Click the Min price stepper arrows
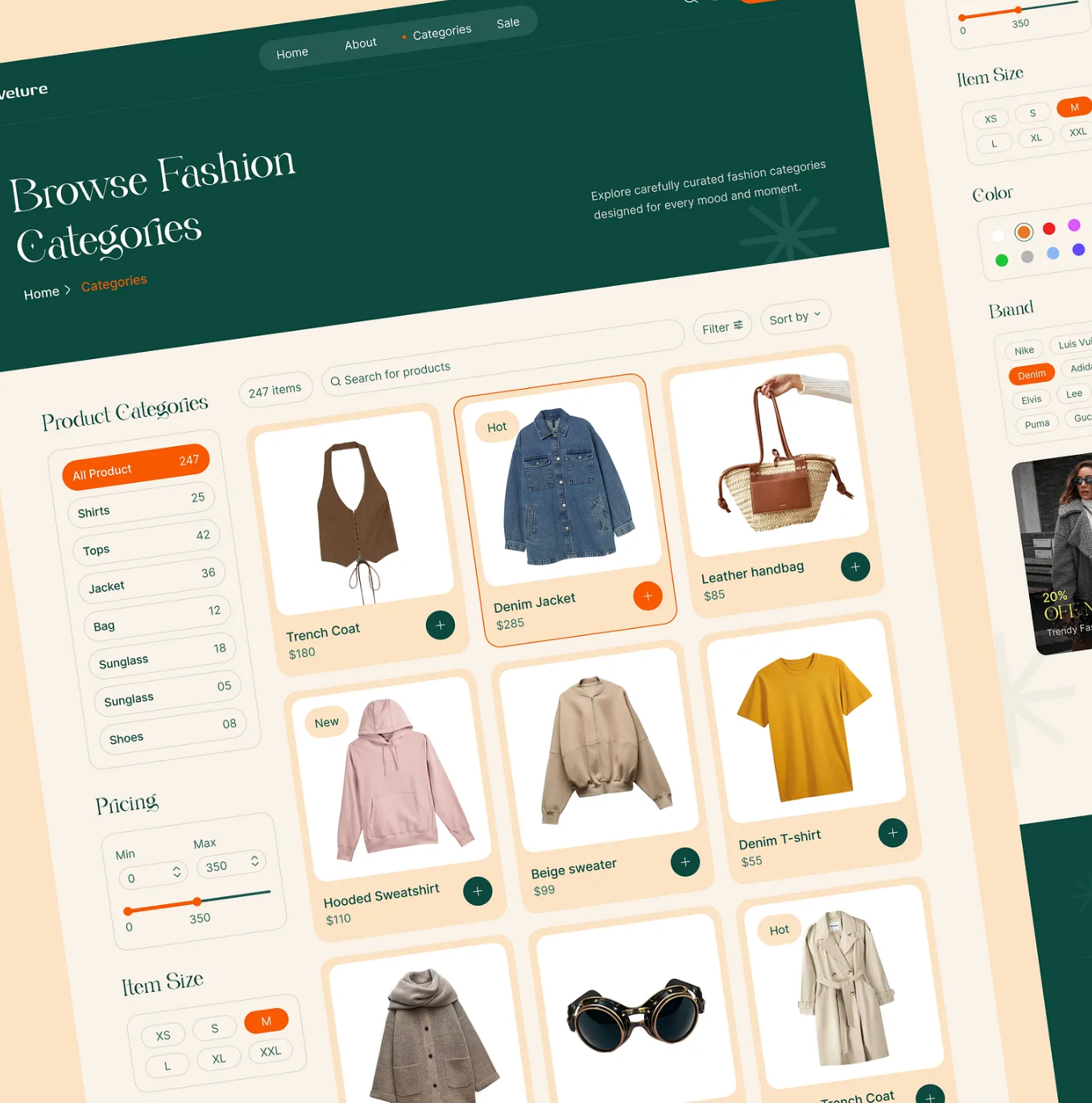Image resolution: width=1092 pixels, height=1103 pixels. 176,872
